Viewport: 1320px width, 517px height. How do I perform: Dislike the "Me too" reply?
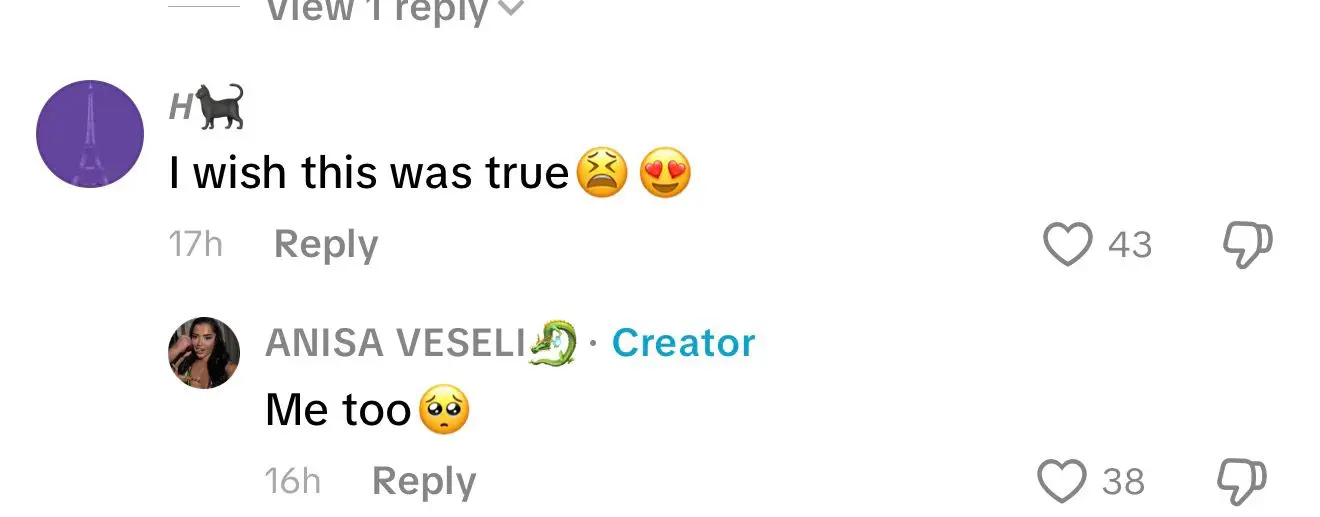[x=1242, y=481]
